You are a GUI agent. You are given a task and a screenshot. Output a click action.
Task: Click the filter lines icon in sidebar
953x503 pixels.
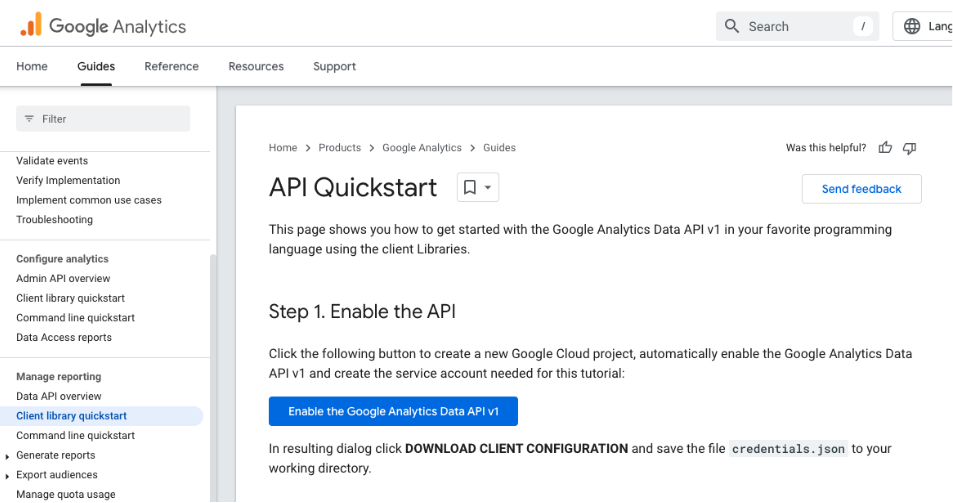29,119
